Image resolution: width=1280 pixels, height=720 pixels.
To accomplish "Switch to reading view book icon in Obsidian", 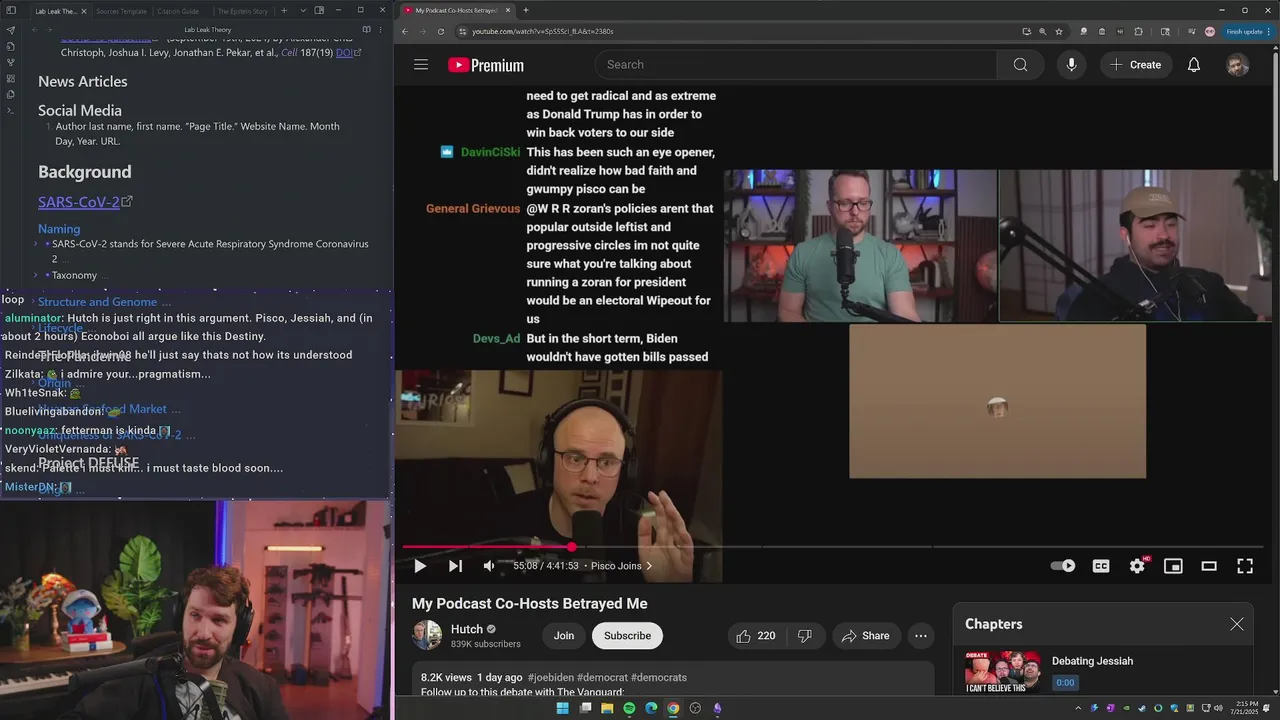I will (x=366, y=30).
